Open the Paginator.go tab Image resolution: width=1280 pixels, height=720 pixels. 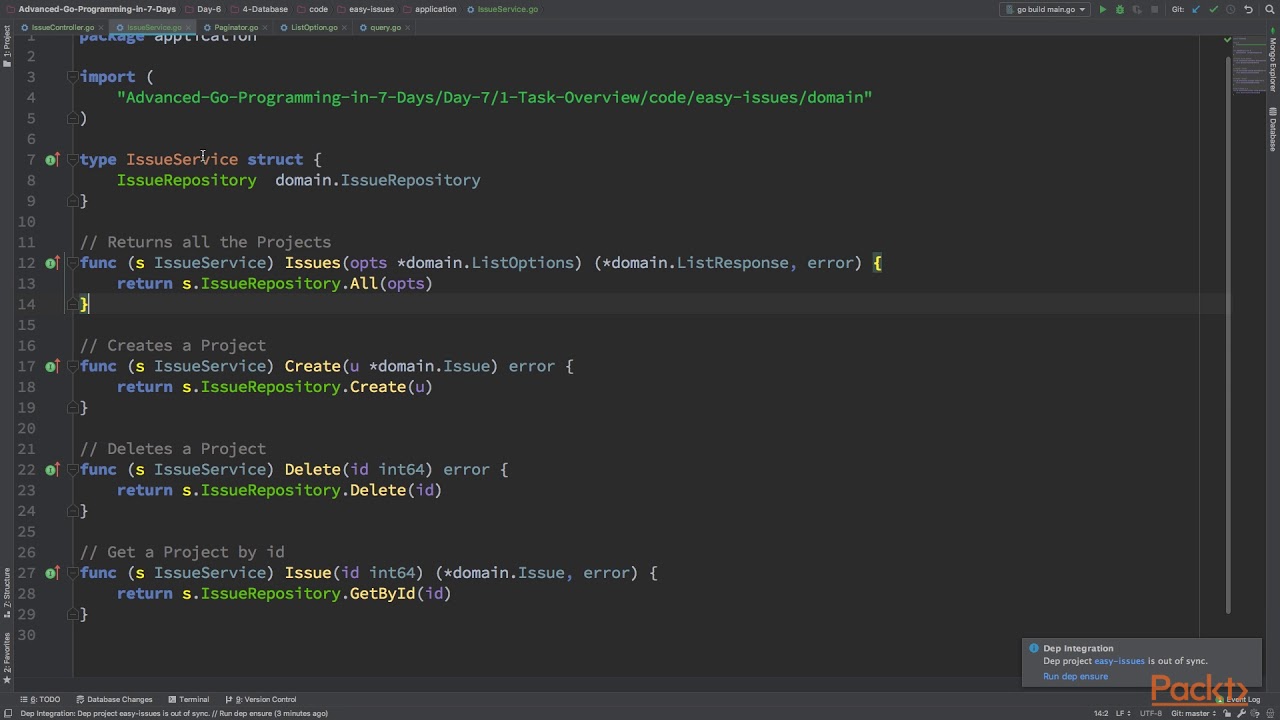(x=235, y=27)
